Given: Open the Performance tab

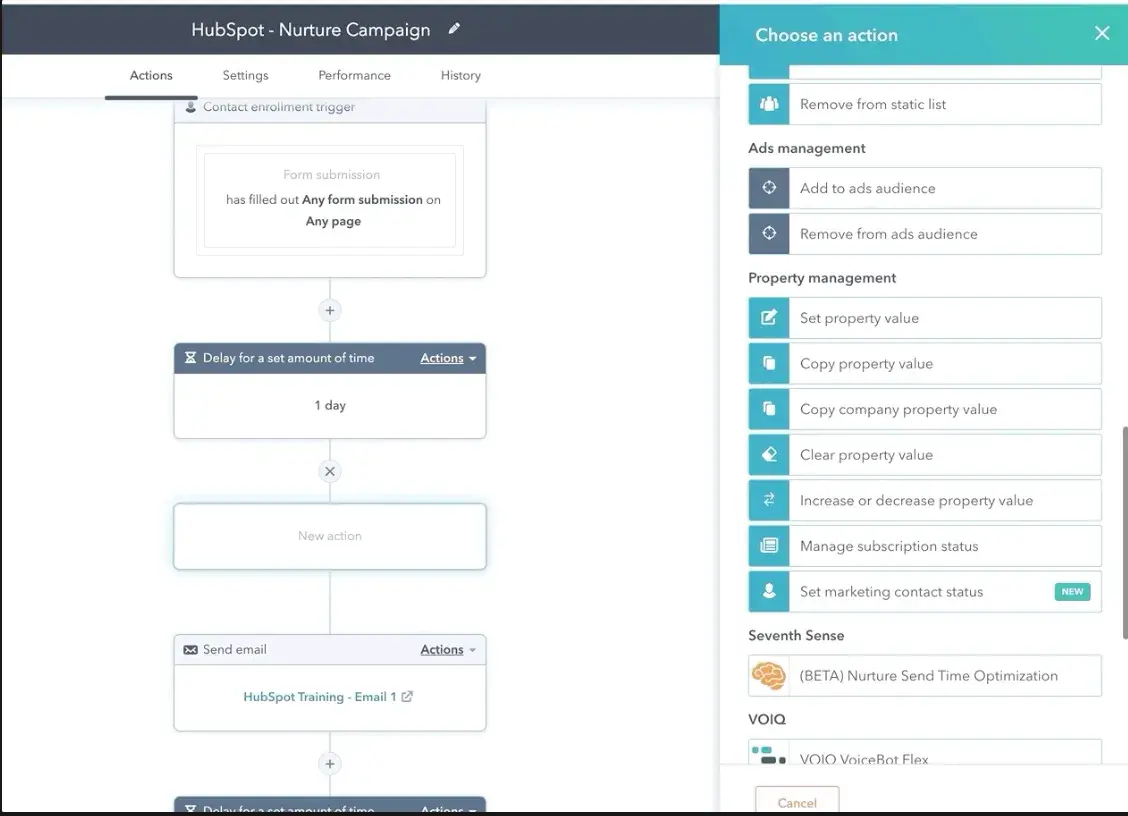Looking at the screenshot, I should click(354, 75).
